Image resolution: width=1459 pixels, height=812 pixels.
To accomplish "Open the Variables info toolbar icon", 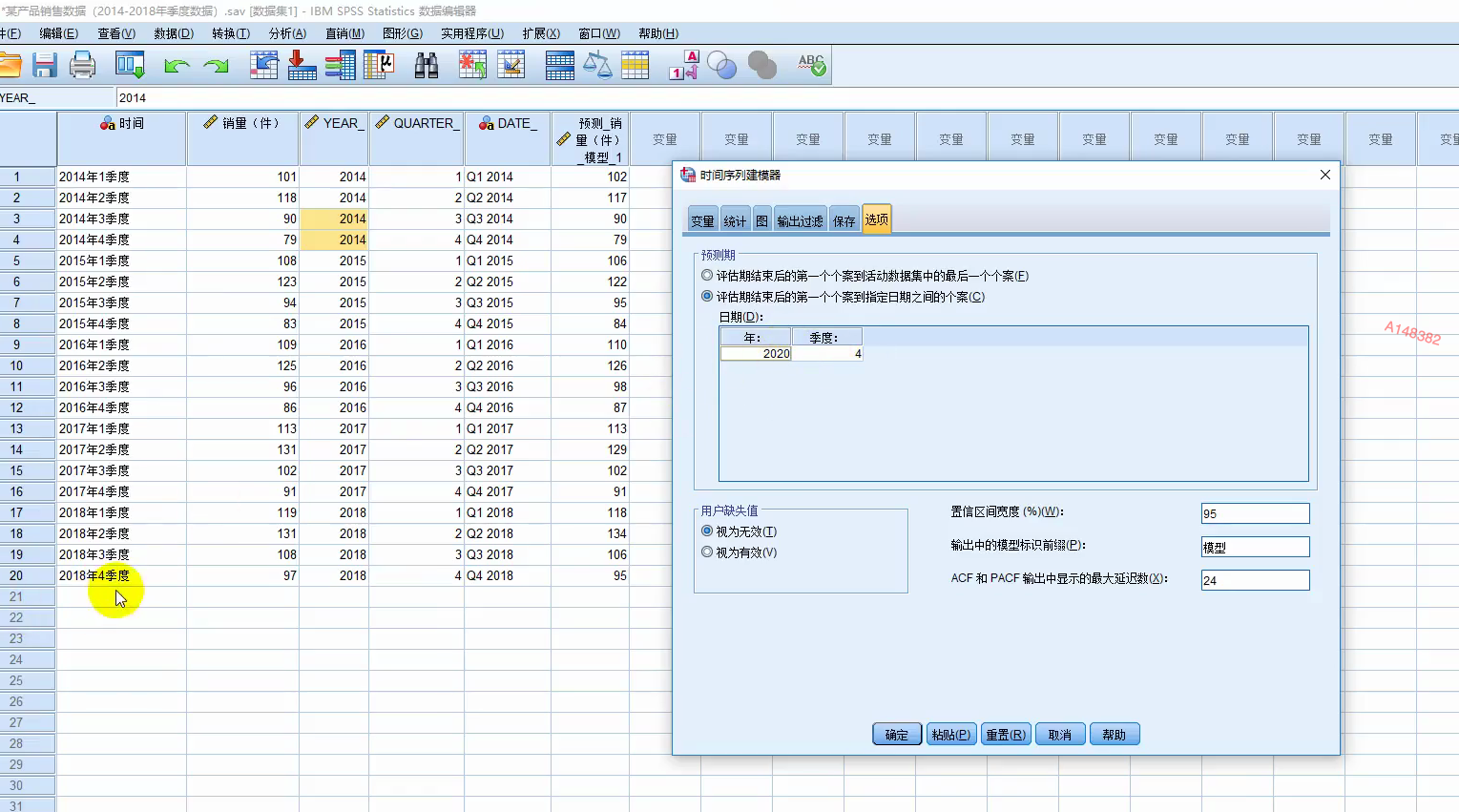I will coord(340,65).
